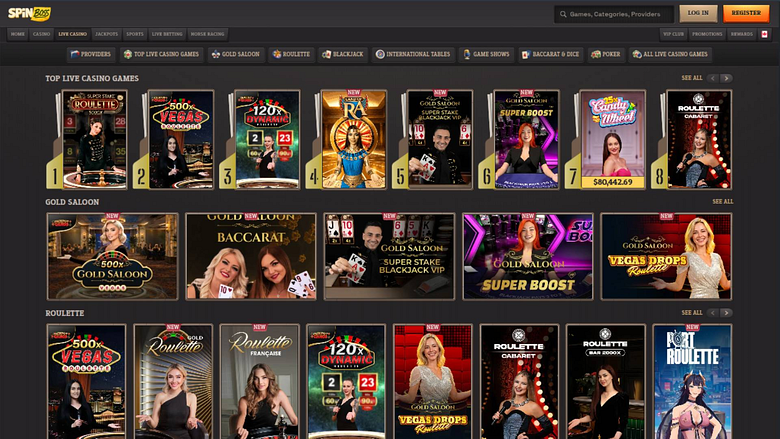Select the Poker category tab
This screenshot has width=780, height=439.
tap(606, 54)
